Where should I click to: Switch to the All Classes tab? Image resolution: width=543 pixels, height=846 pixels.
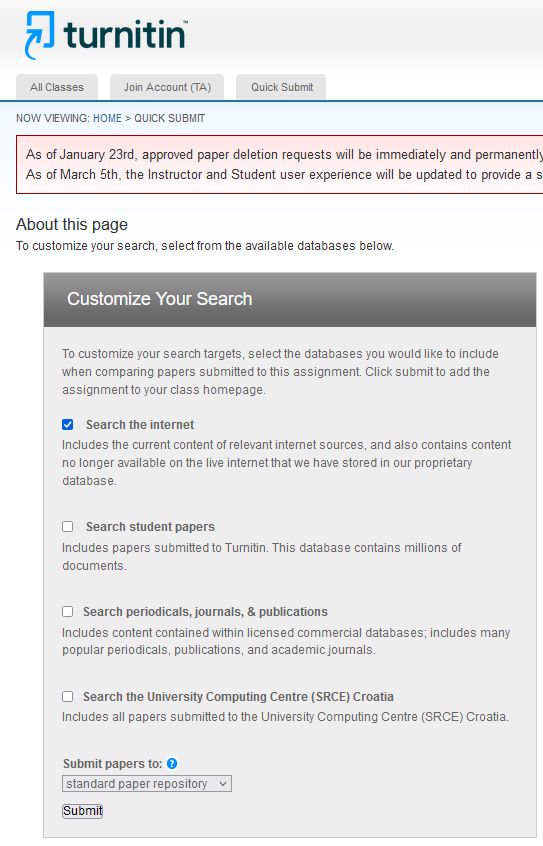pos(57,87)
